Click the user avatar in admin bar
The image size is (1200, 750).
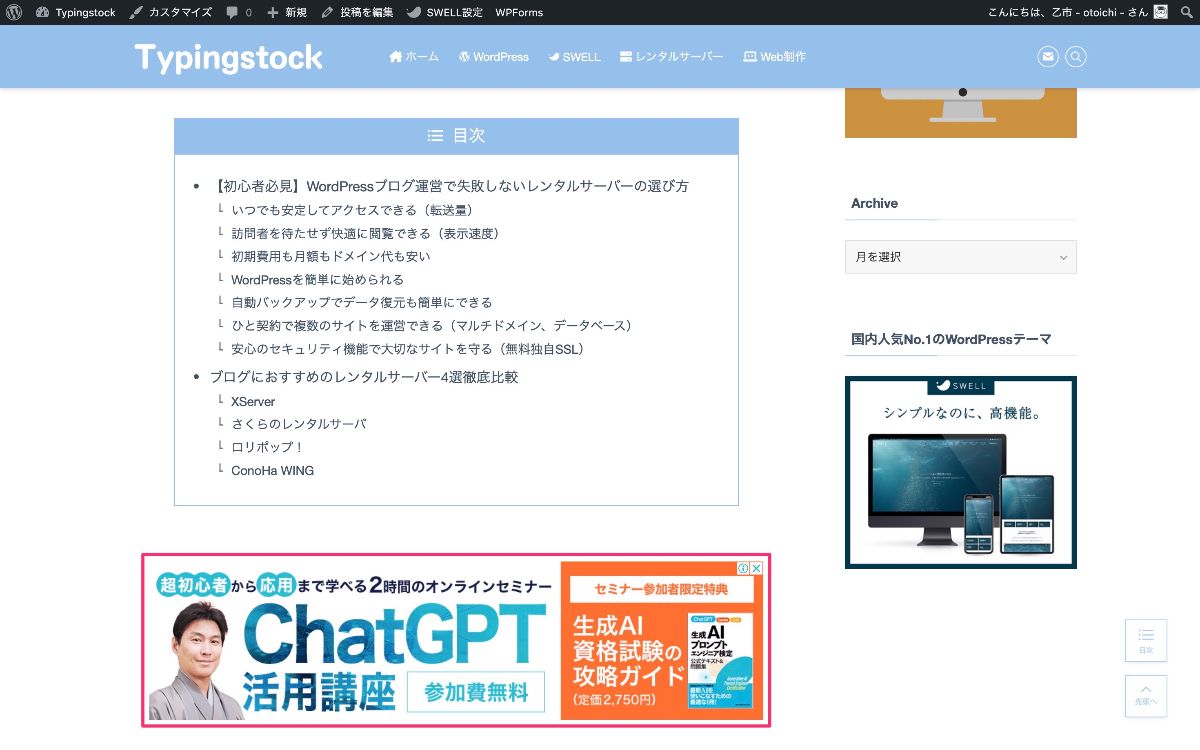point(1160,12)
